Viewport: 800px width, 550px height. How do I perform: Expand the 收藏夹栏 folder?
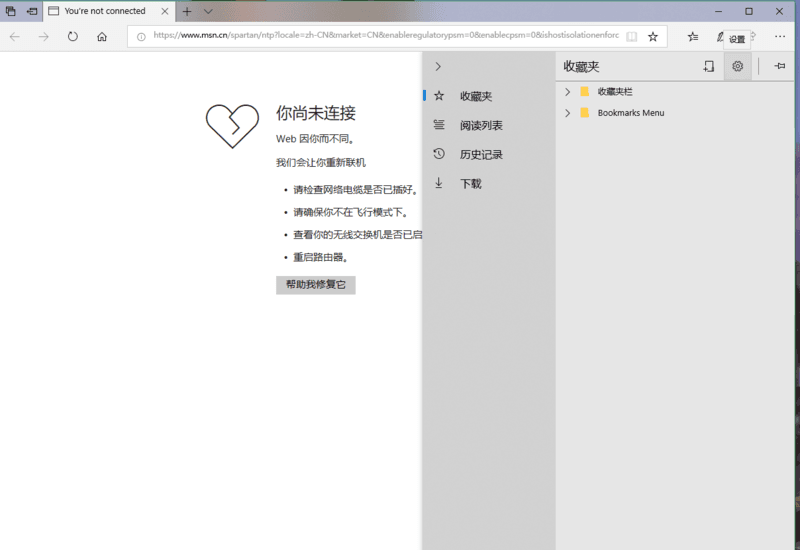pos(567,92)
